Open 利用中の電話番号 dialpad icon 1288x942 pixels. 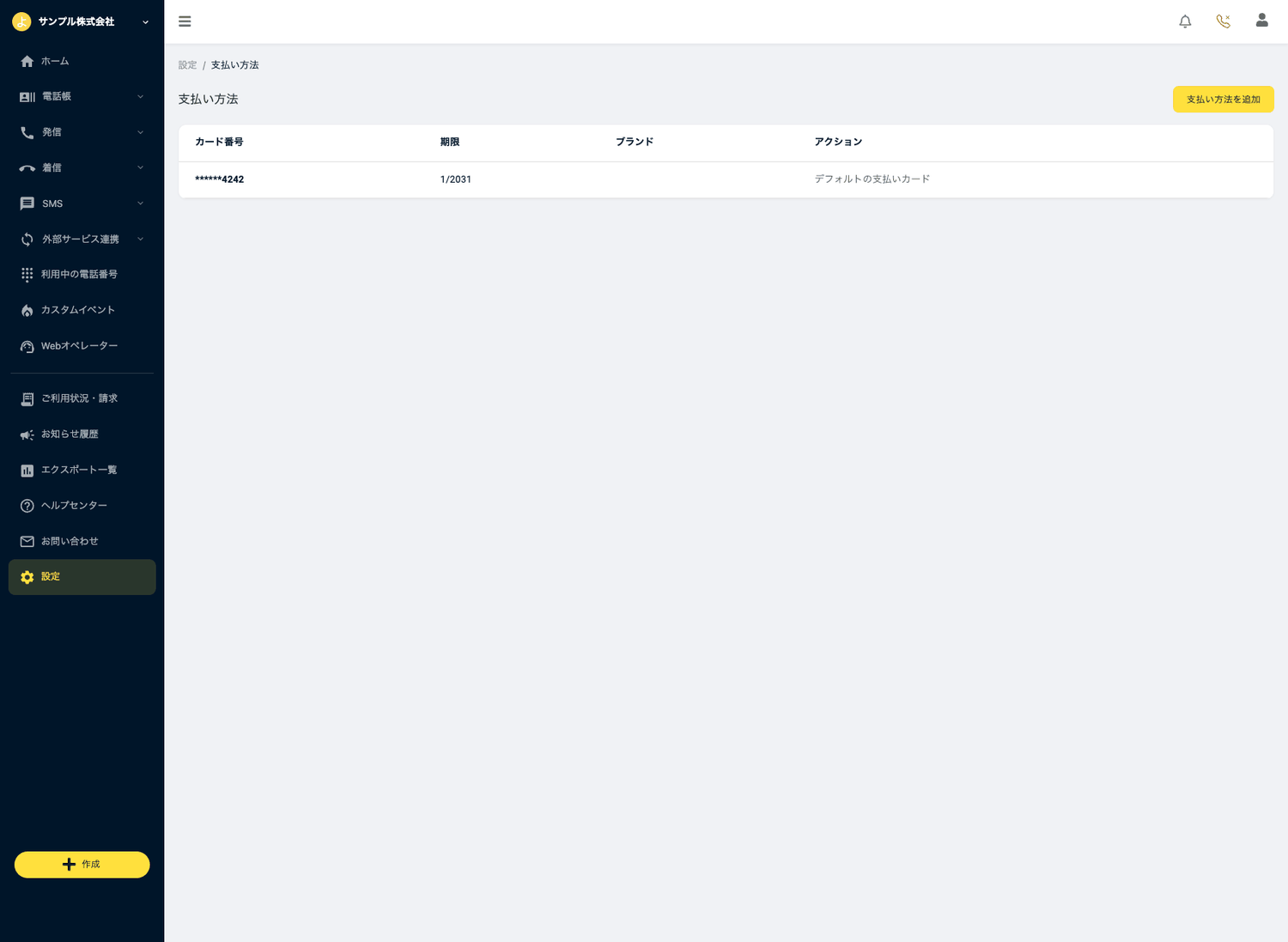tap(27, 274)
